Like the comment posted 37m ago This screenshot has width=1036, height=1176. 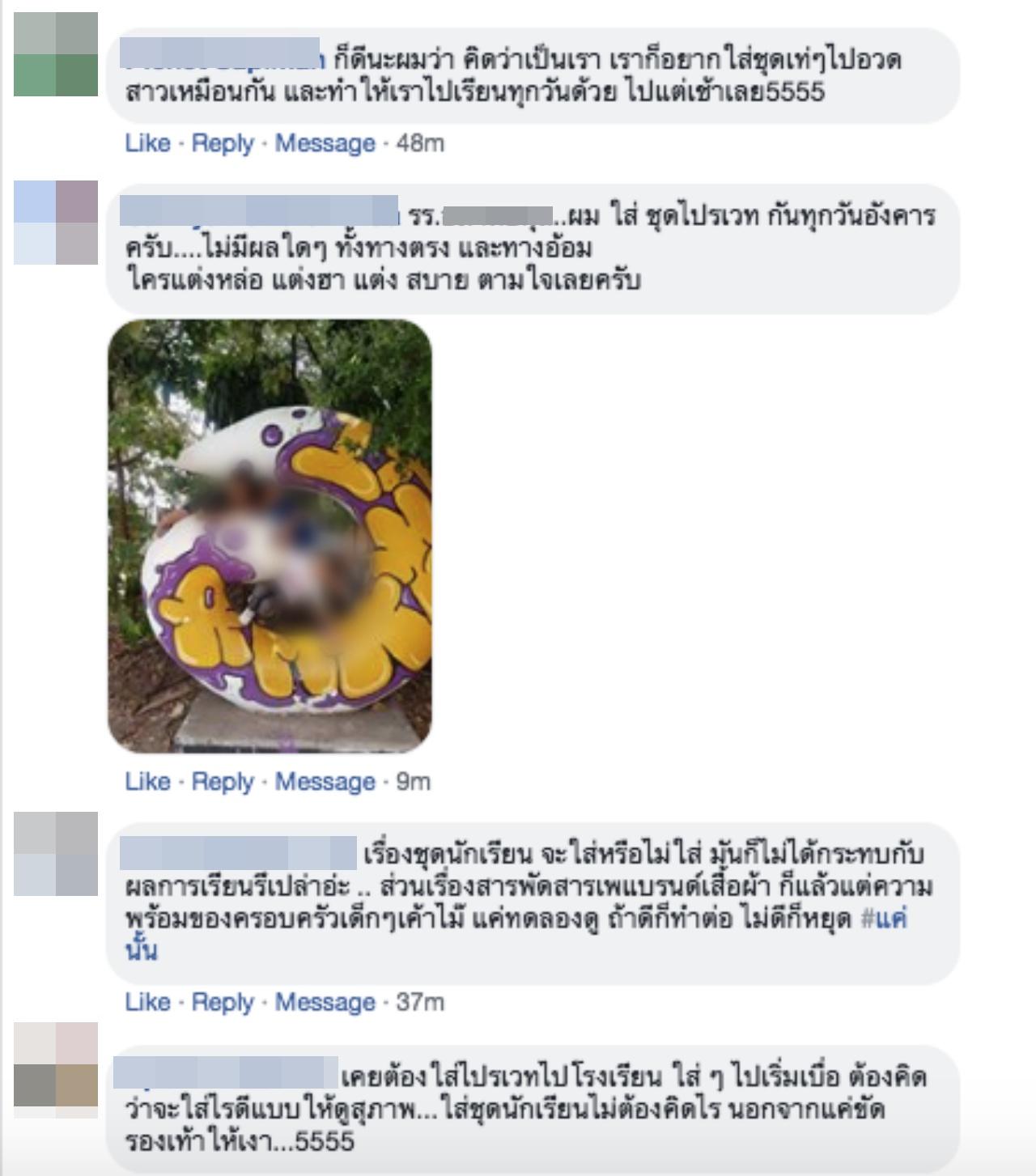[147, 1002]
